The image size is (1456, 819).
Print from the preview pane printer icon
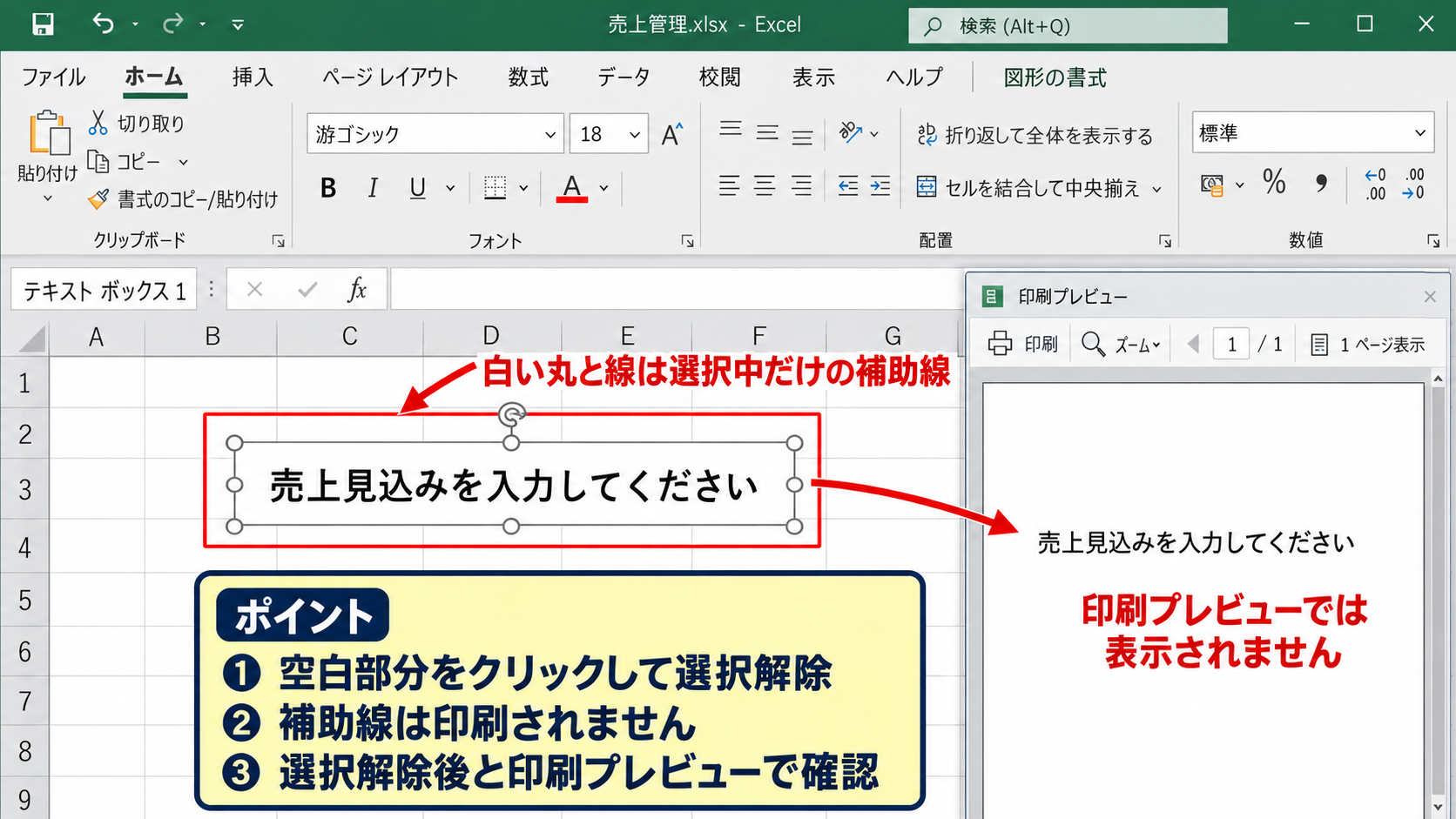(1000, 344)
